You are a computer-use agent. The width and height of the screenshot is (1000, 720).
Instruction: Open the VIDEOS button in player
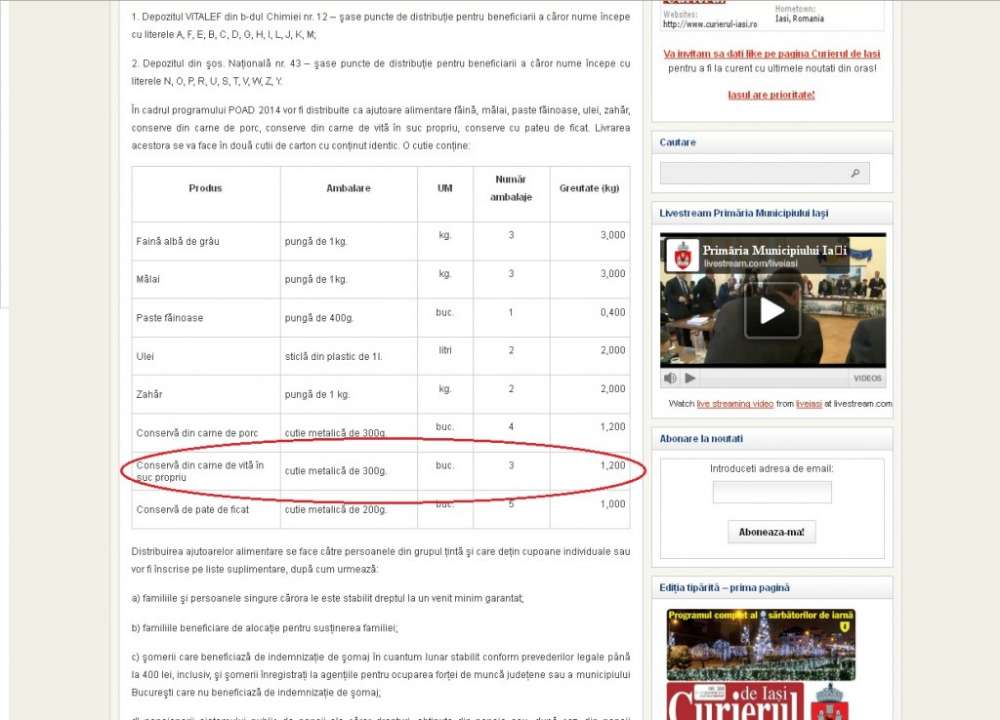(867, 378)
